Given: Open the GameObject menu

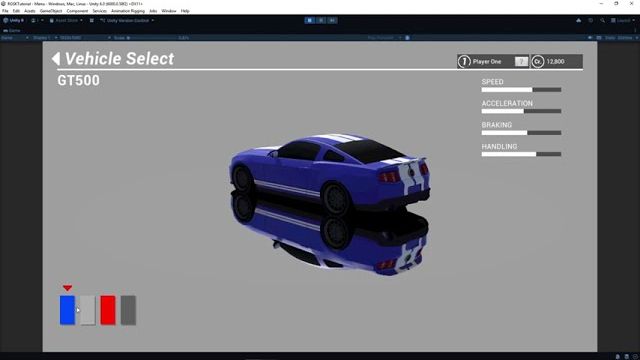Looking at the screenshot, I should click(51, 11).
